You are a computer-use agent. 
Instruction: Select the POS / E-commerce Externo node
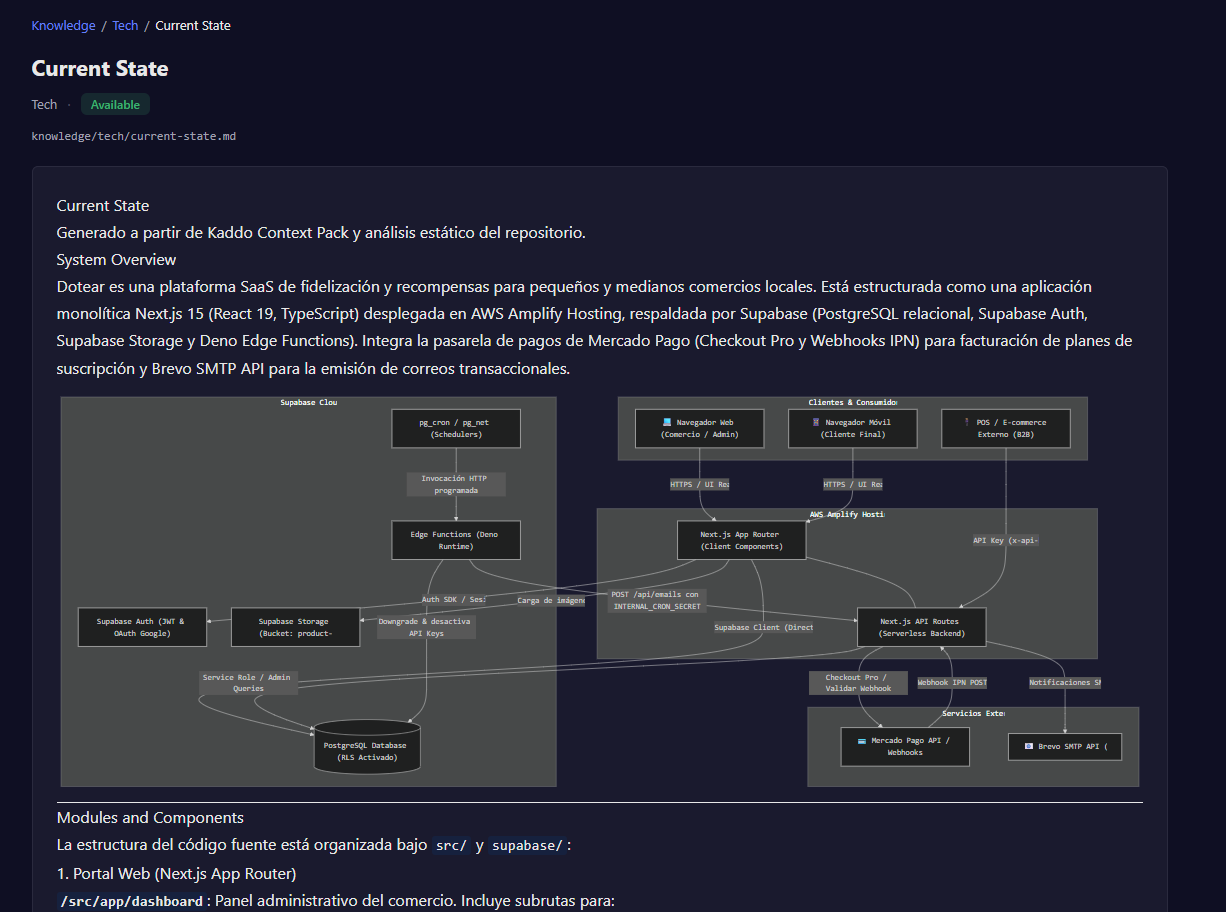pyautogui.click(x=1006, y=428)
